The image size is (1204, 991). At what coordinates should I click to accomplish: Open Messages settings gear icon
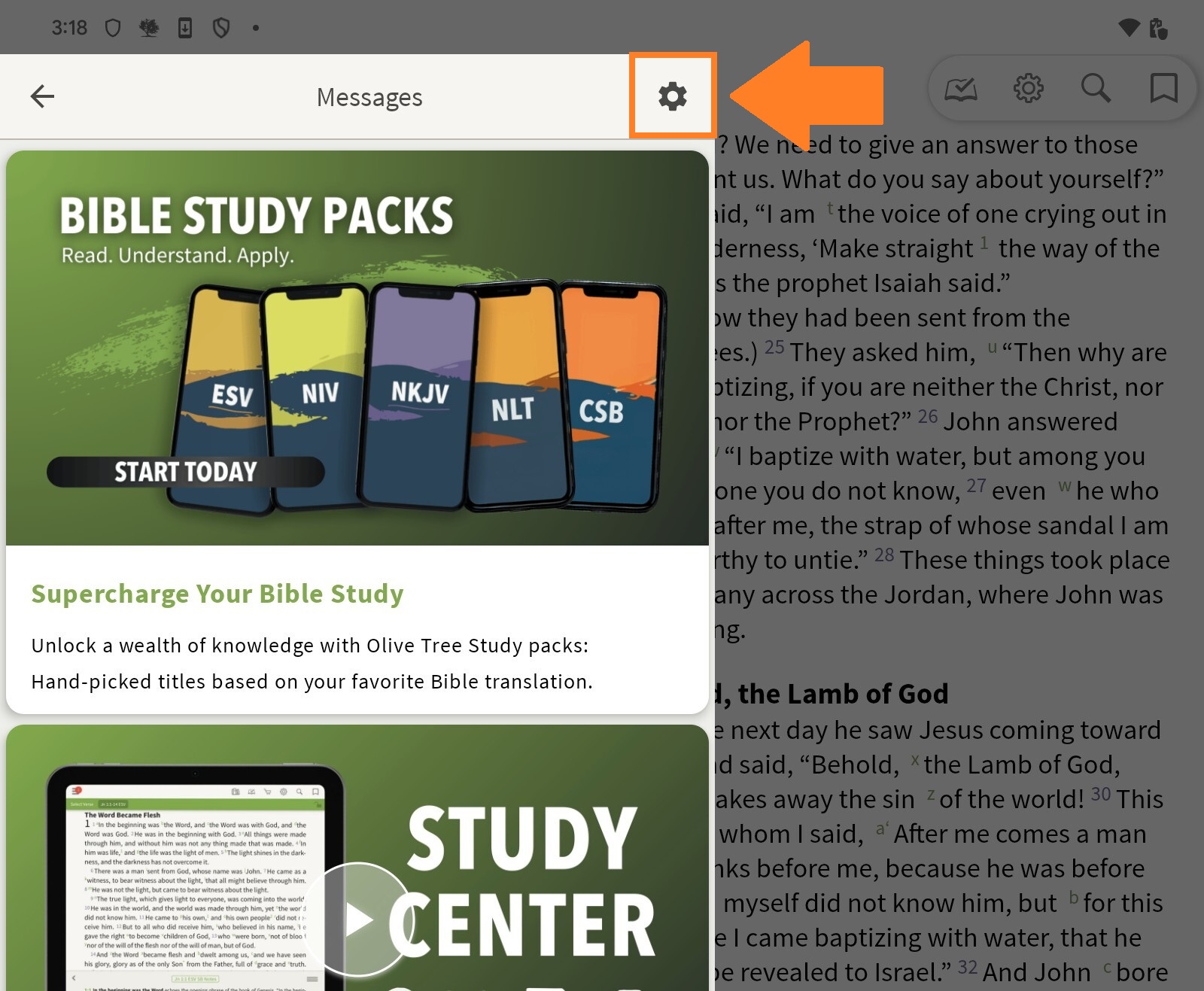tap(673, 96)
